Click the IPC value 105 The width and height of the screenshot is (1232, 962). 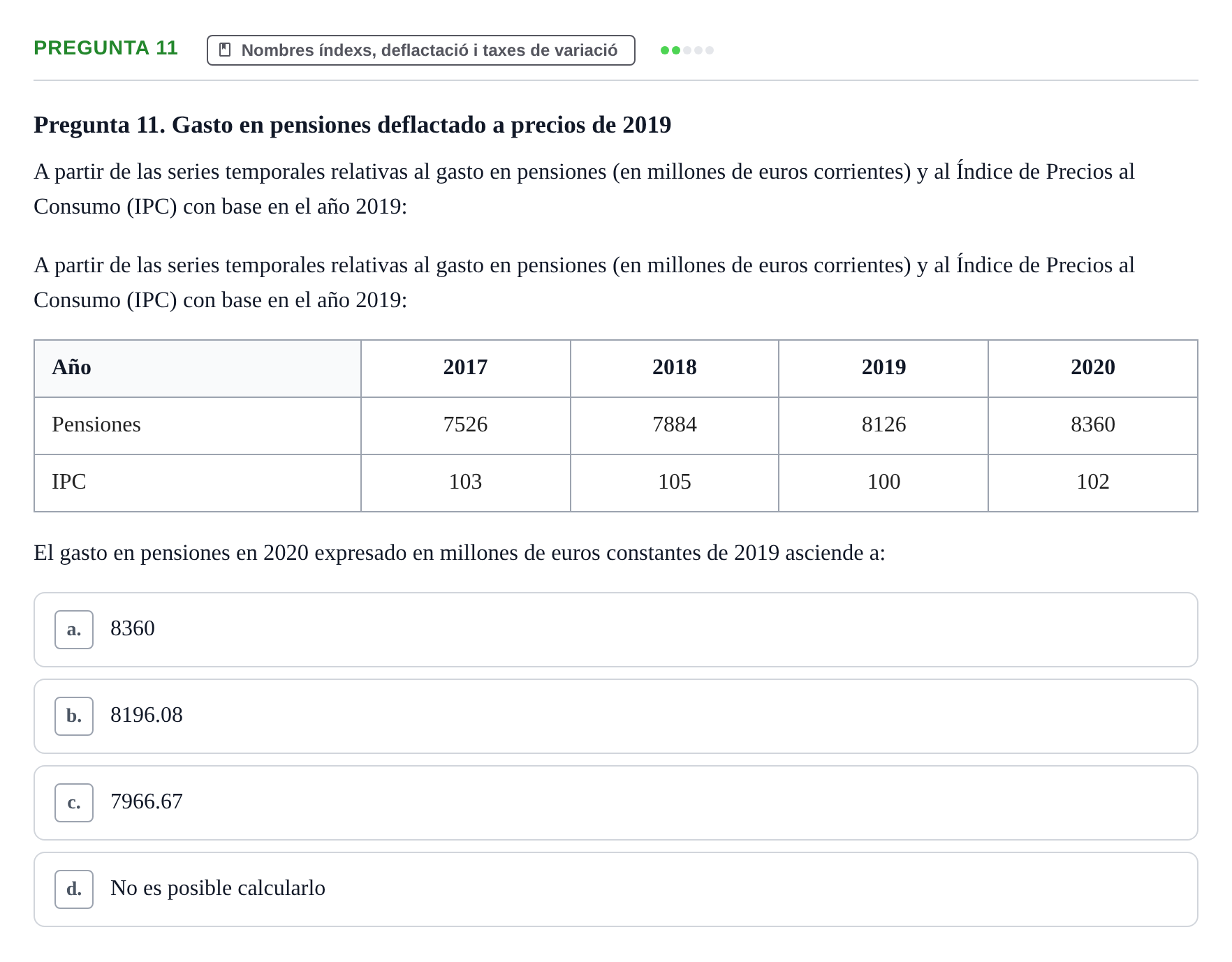[x=675, y=483]
